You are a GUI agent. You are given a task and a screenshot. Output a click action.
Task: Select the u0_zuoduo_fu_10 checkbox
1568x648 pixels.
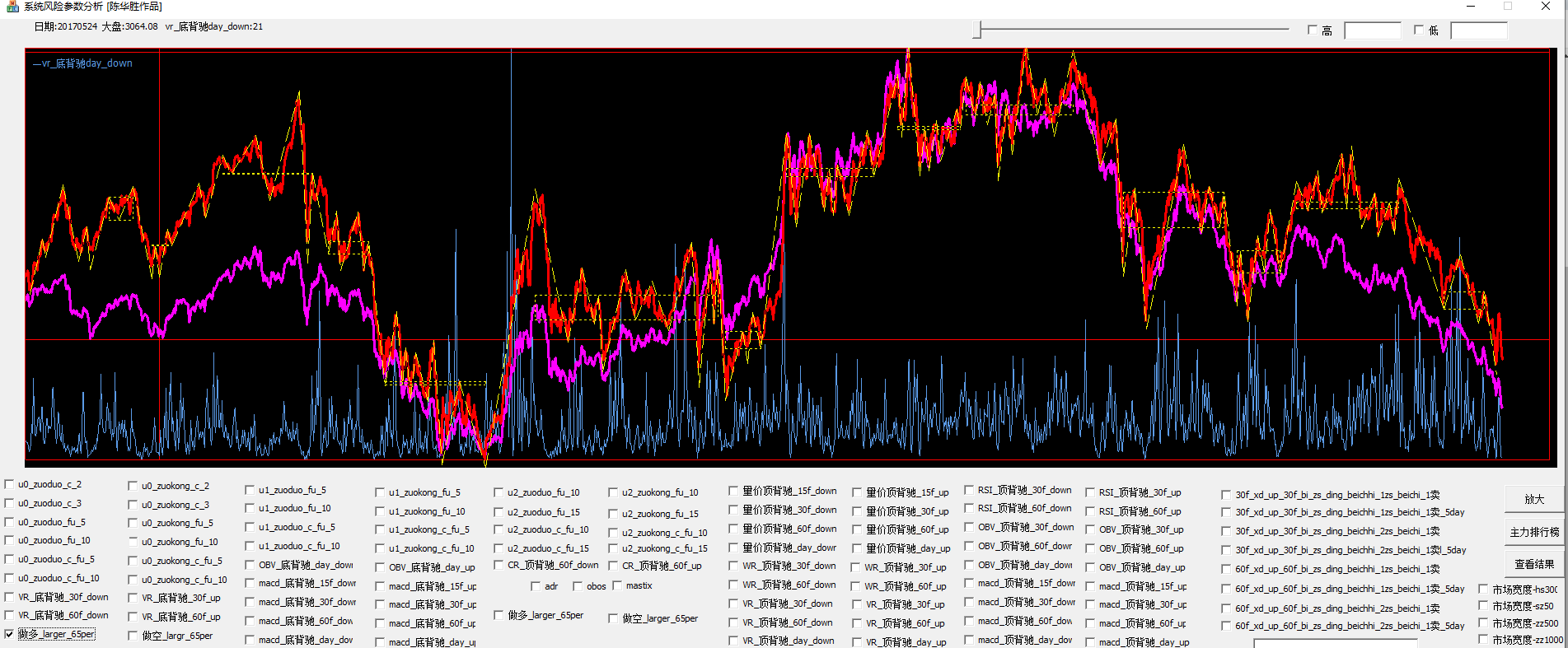click(9, 540)
